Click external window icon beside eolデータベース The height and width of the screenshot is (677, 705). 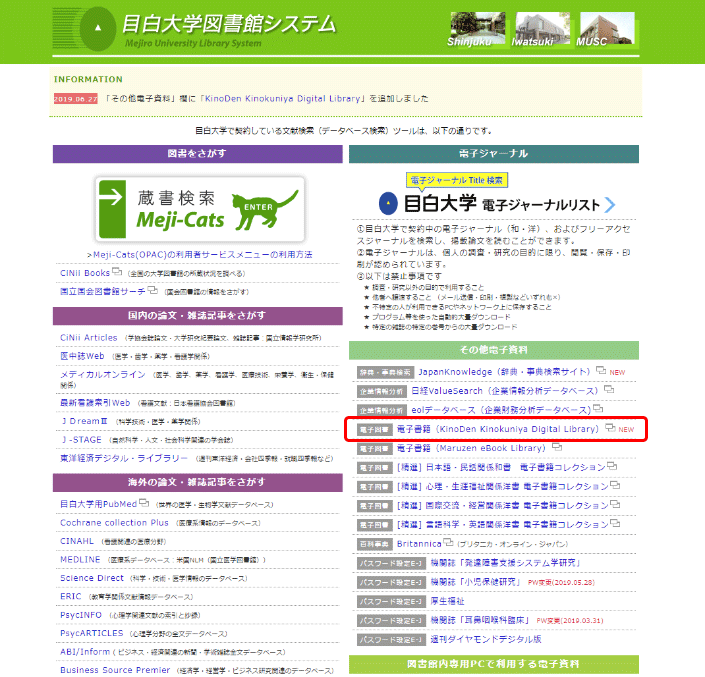[x=598, y=408]
